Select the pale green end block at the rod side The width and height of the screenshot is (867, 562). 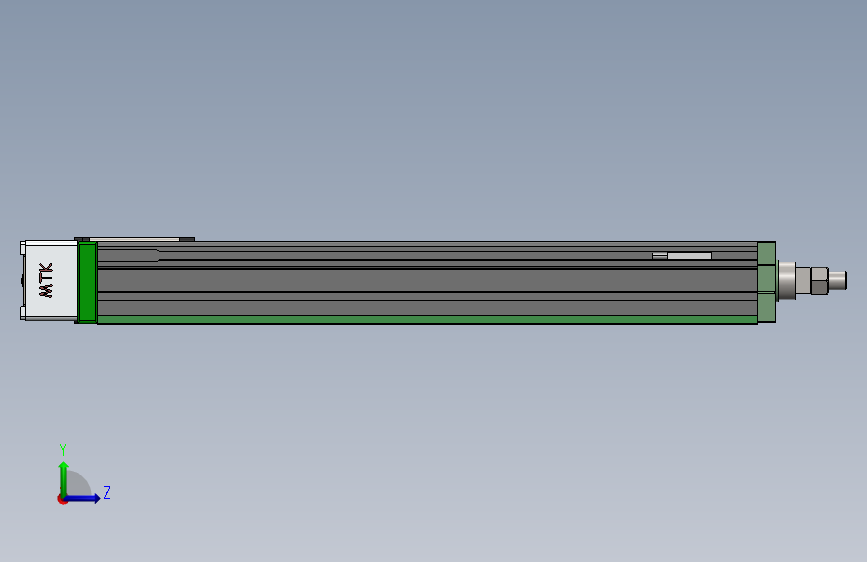tap(766, 282)
